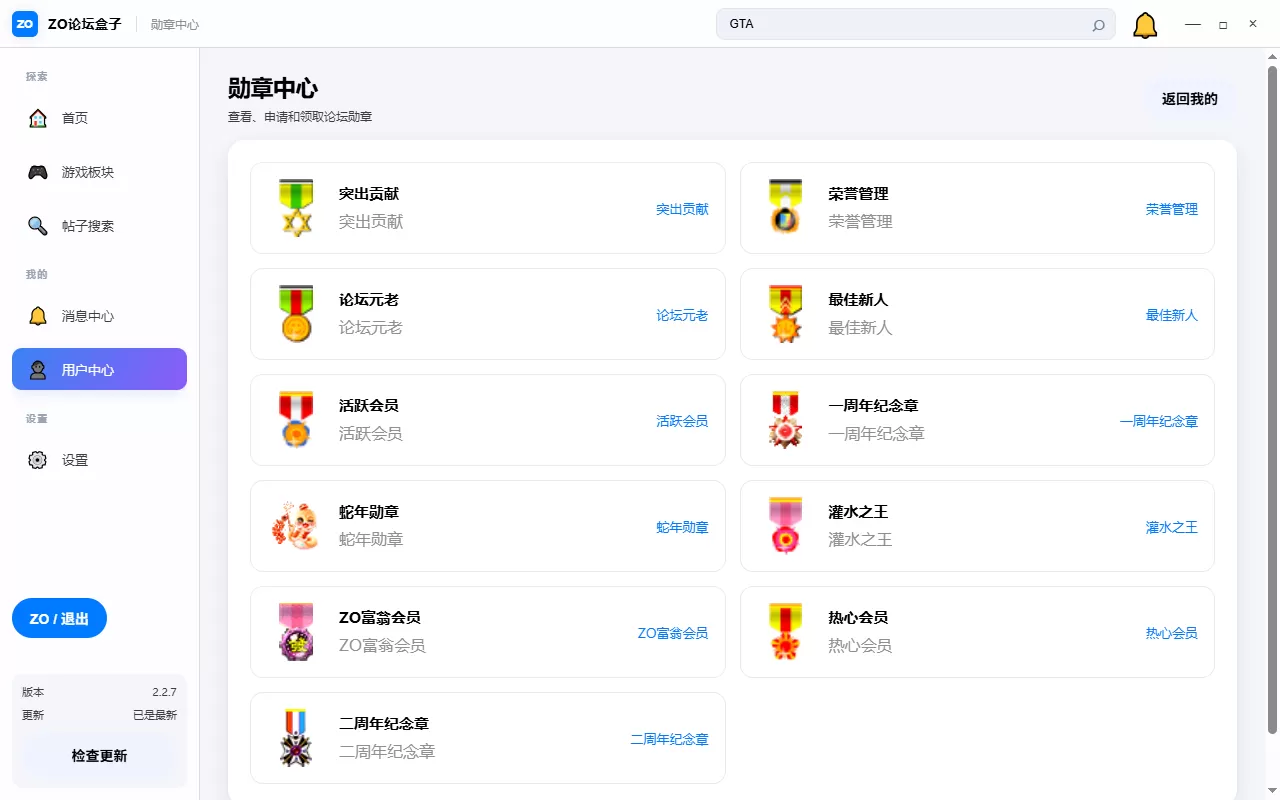Focus the search field containing GTA

point(915,24)
